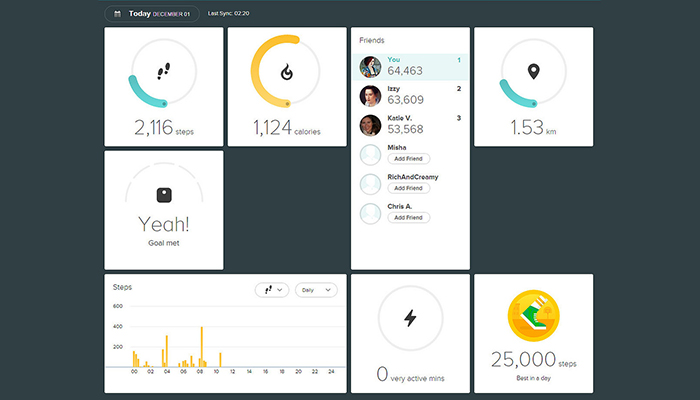Click the 0 very active mins text
Viewport: 700px width, 400px height.
pyautogui.click(x=410, y=374)
